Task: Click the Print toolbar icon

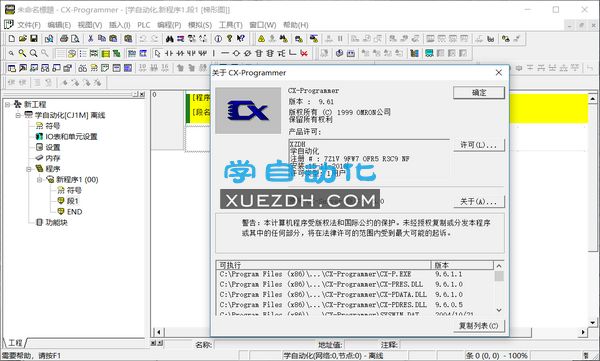Action: (64, 39)
